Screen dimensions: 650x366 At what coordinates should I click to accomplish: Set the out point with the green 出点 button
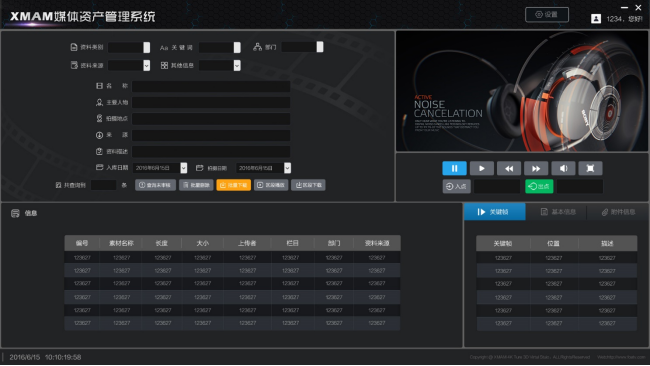click(539, 187)
